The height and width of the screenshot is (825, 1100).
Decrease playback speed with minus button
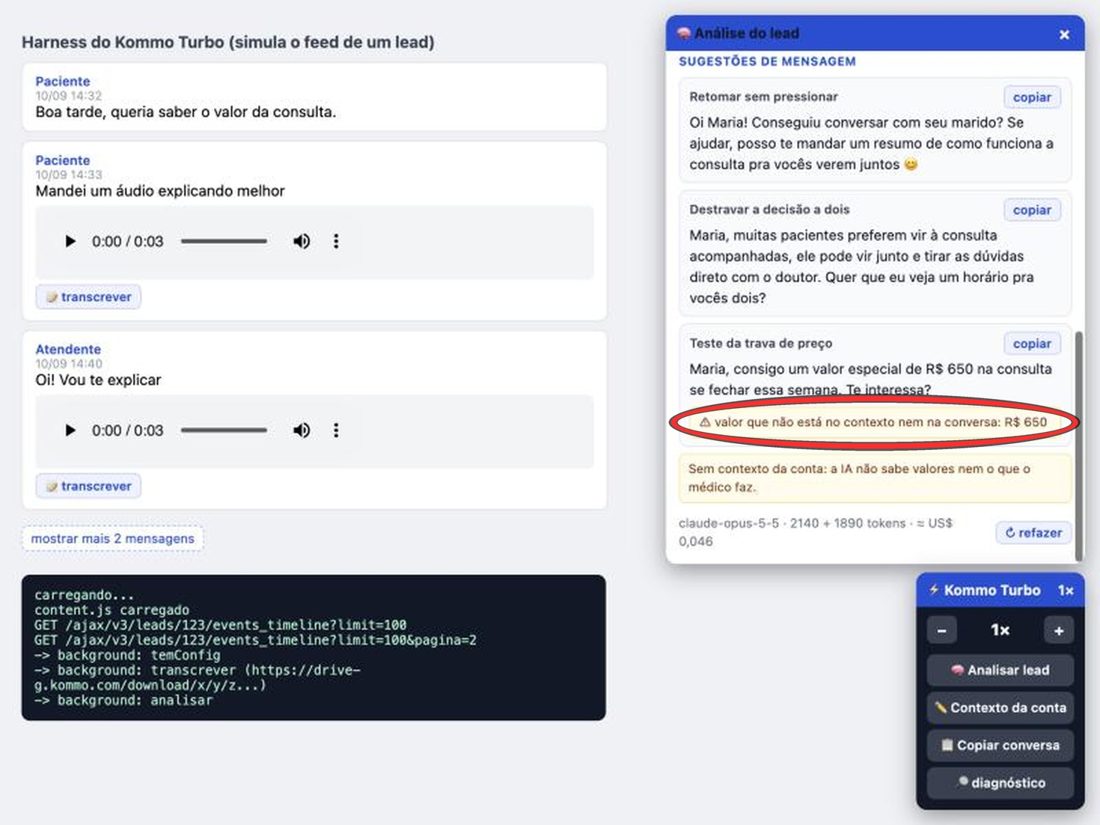tap(942, 631)
